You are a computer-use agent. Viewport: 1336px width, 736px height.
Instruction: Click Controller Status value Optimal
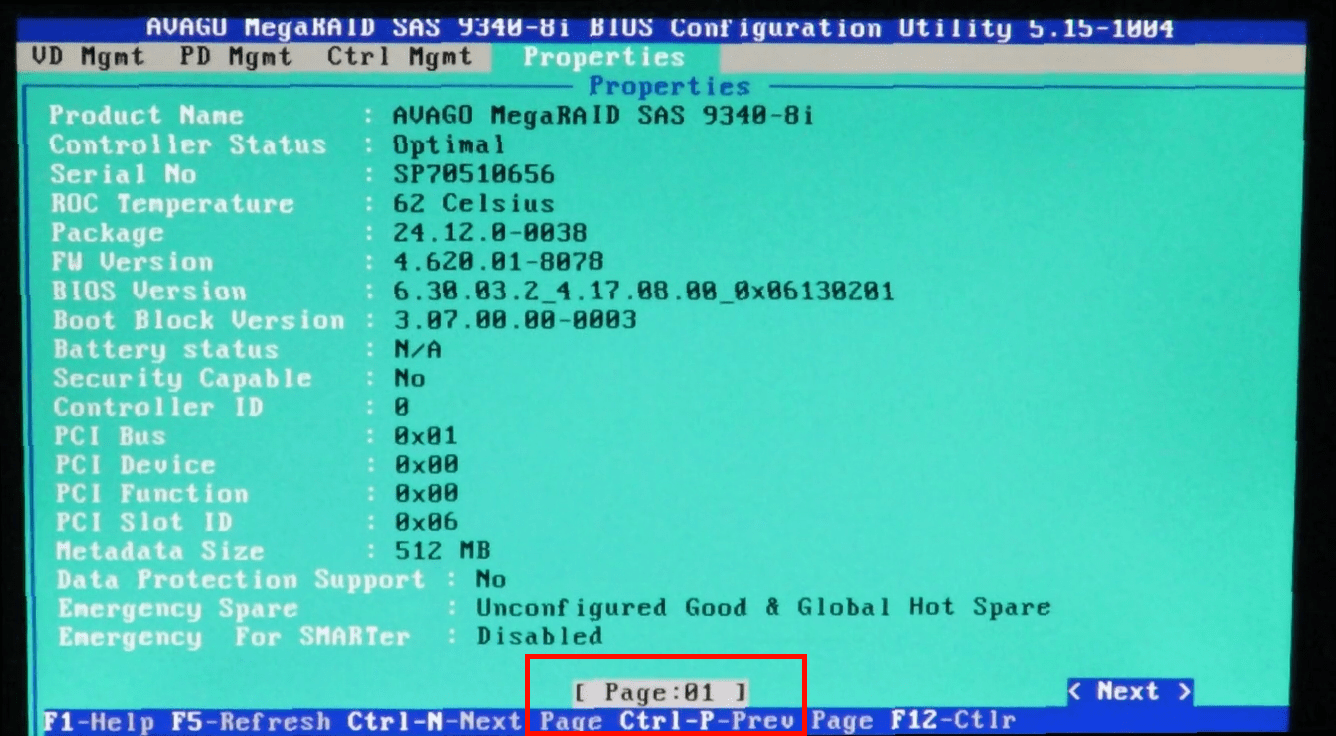tap(449, 145)
